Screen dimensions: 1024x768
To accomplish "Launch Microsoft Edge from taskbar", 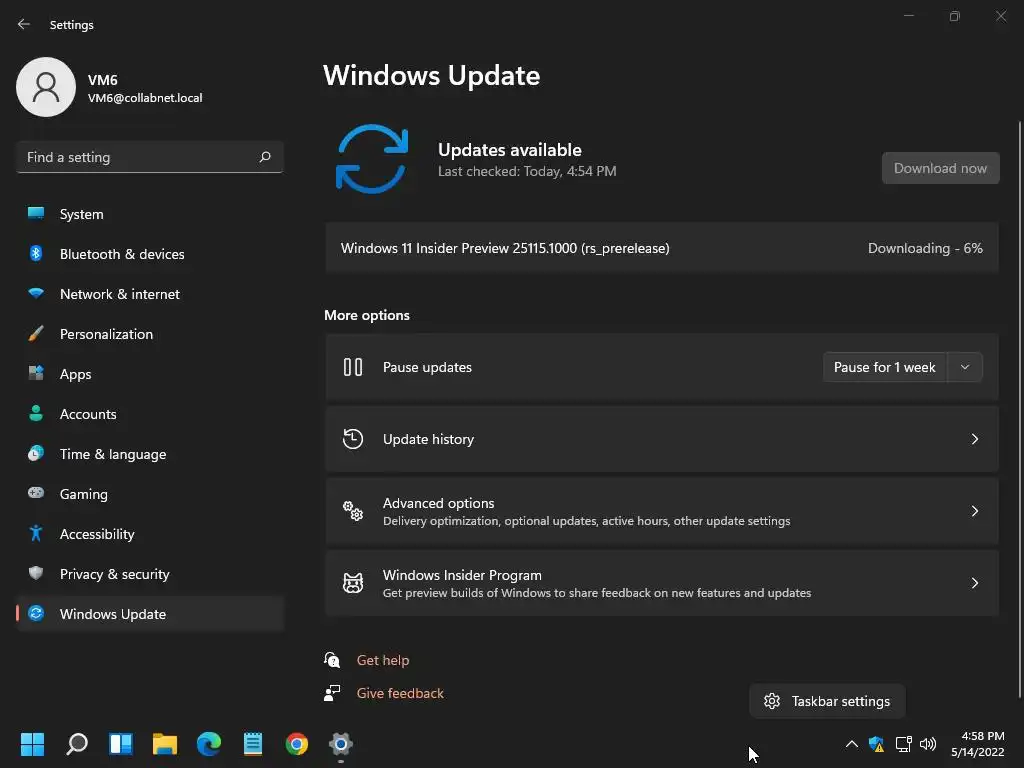I will [x=209, y=744].
